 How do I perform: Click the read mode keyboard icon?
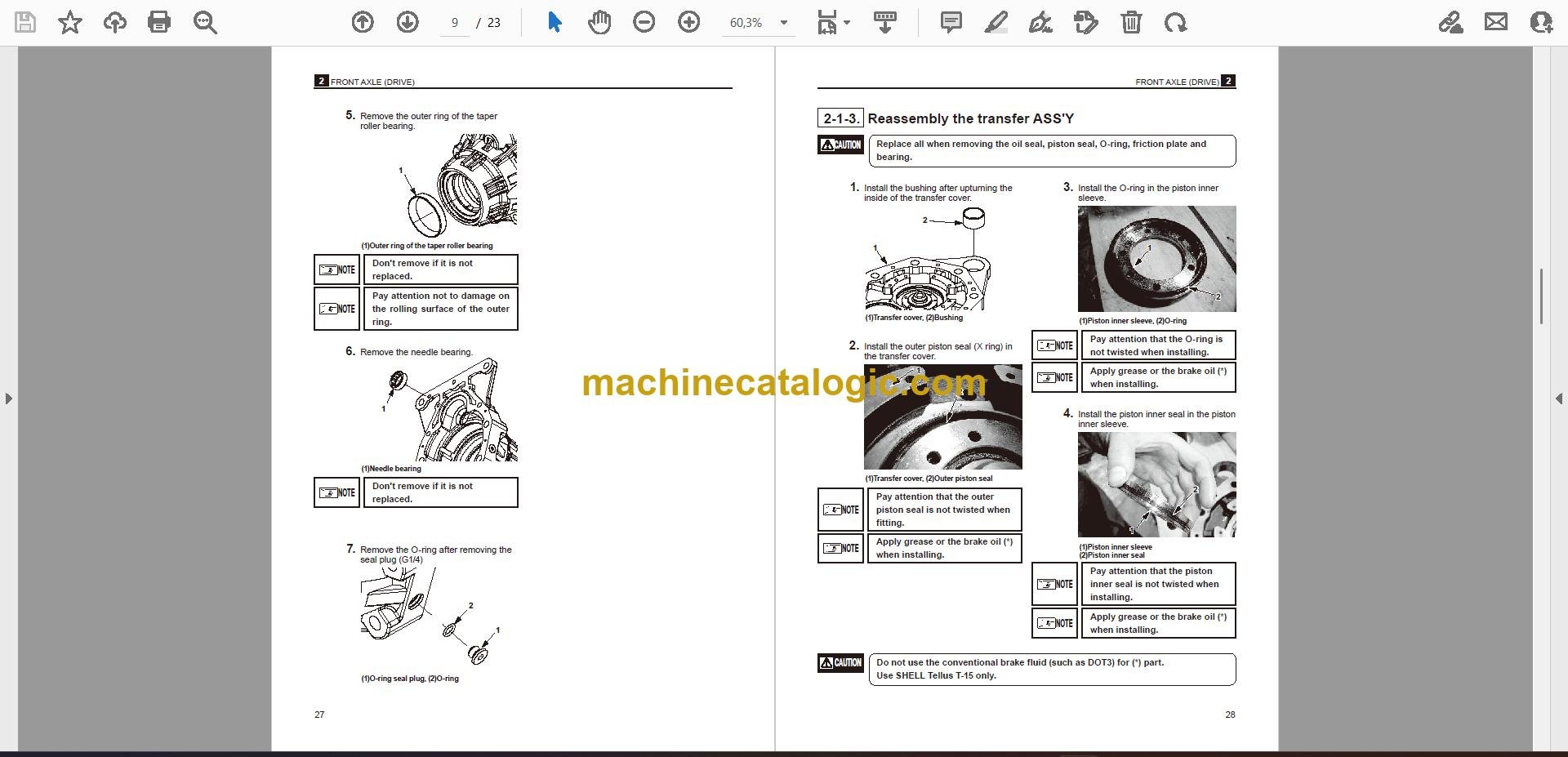pos(885,22)
